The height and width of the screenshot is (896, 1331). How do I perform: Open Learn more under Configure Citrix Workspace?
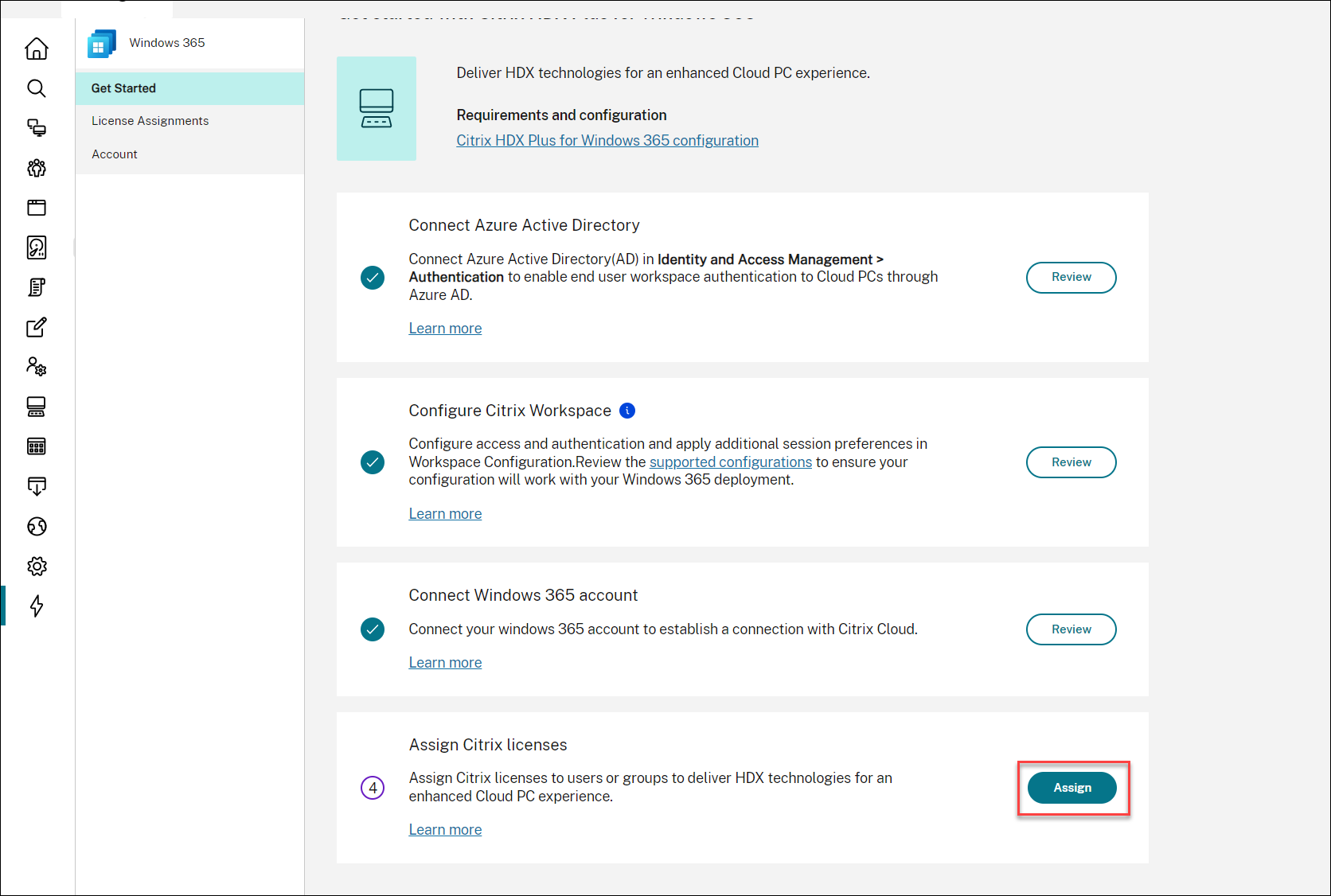click(x=445, y=514)
